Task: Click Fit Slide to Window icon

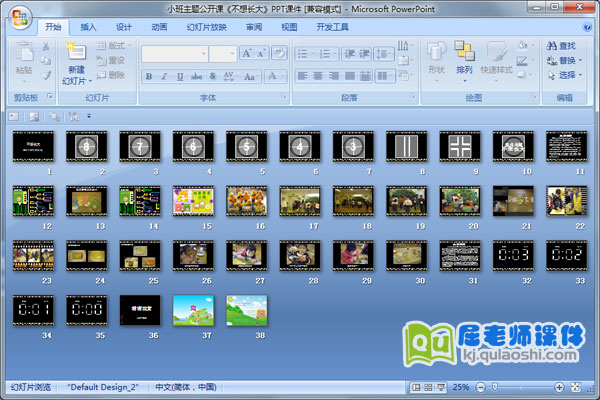Action: [576, 388]
